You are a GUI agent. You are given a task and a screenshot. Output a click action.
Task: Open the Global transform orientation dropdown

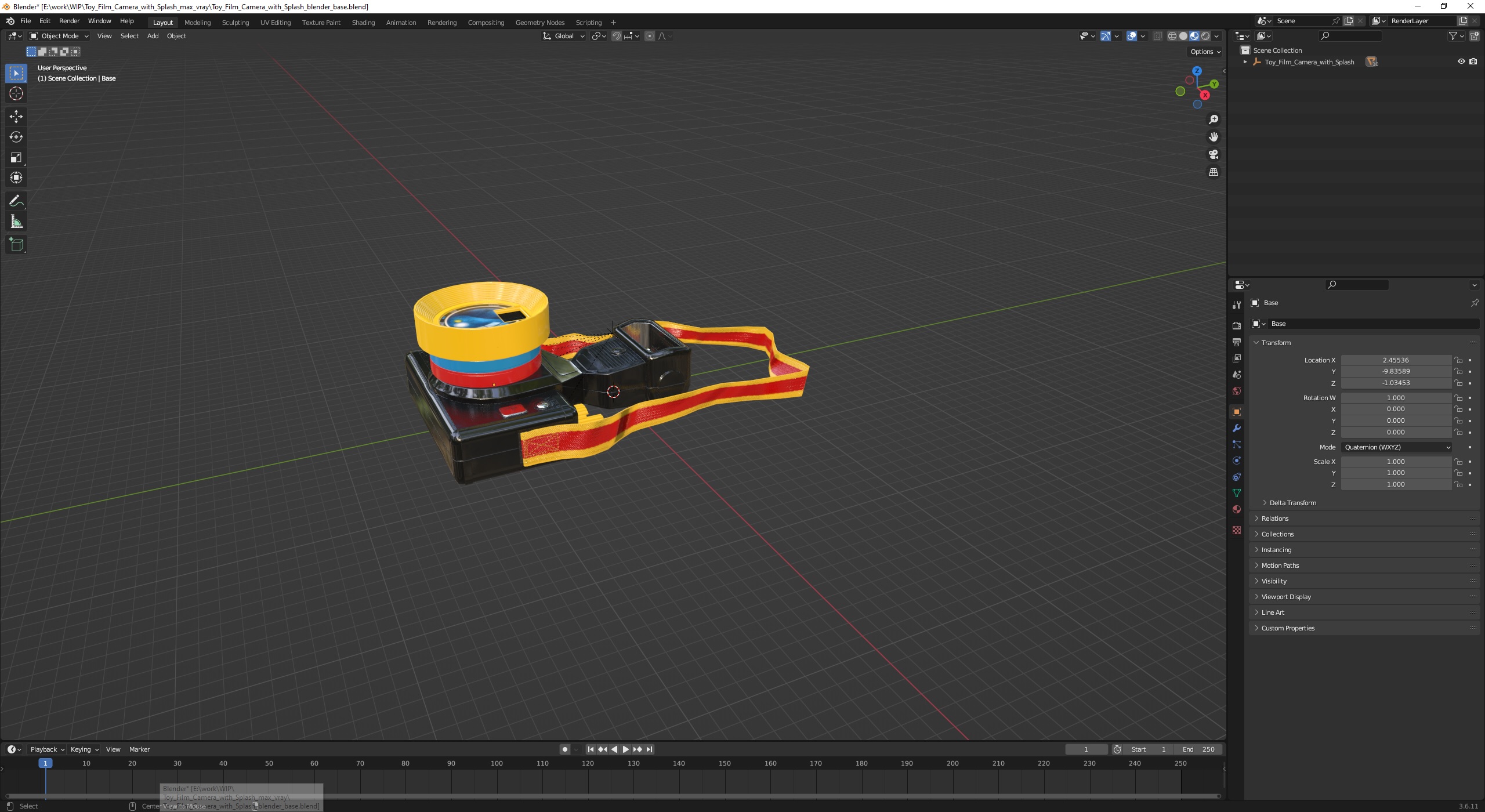pyautogui.click(x=563, y=36)
